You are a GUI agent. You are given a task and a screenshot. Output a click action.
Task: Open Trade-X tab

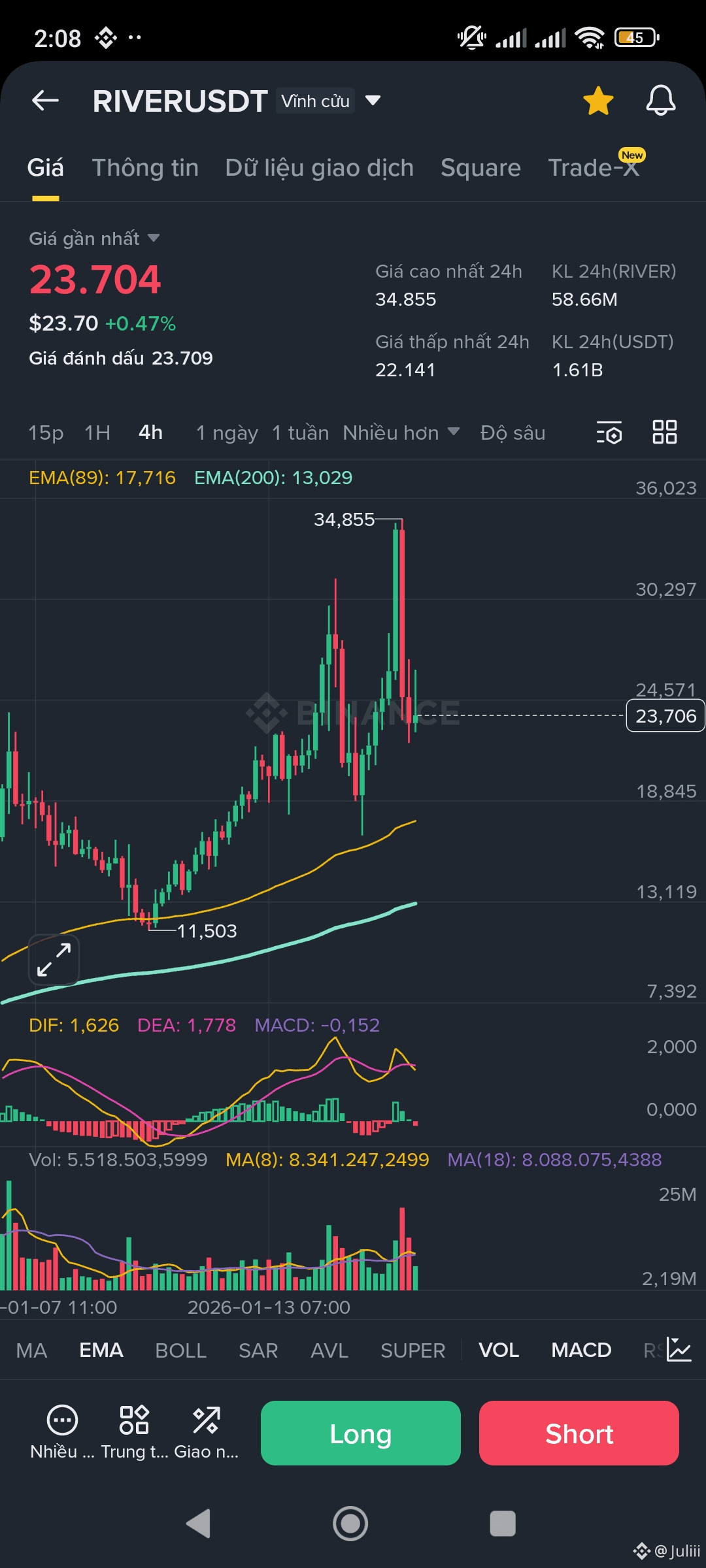point(594,168)
